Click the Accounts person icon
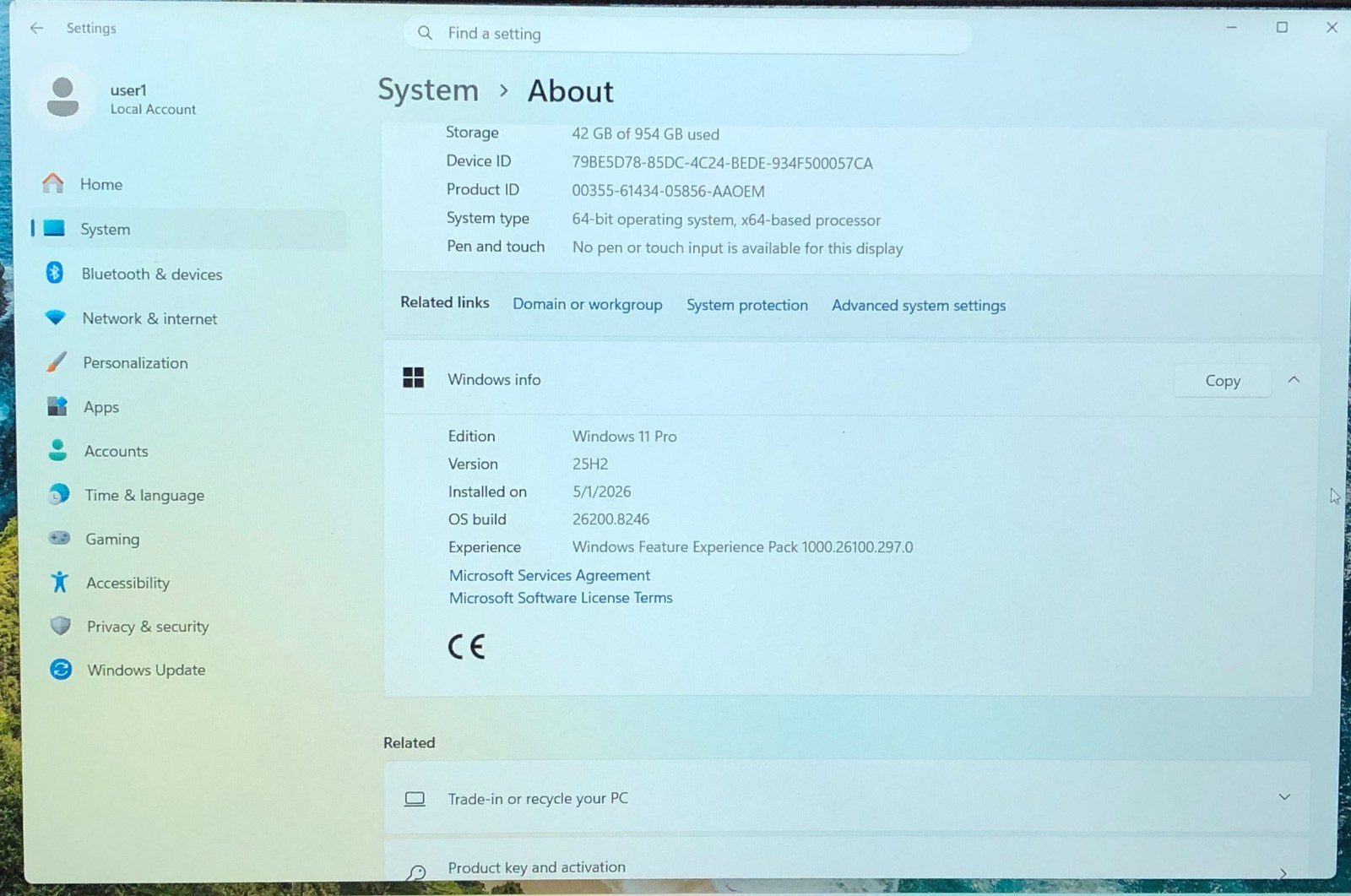The width and height of the screenshot is (1351, 896). (x=57, y=450)
